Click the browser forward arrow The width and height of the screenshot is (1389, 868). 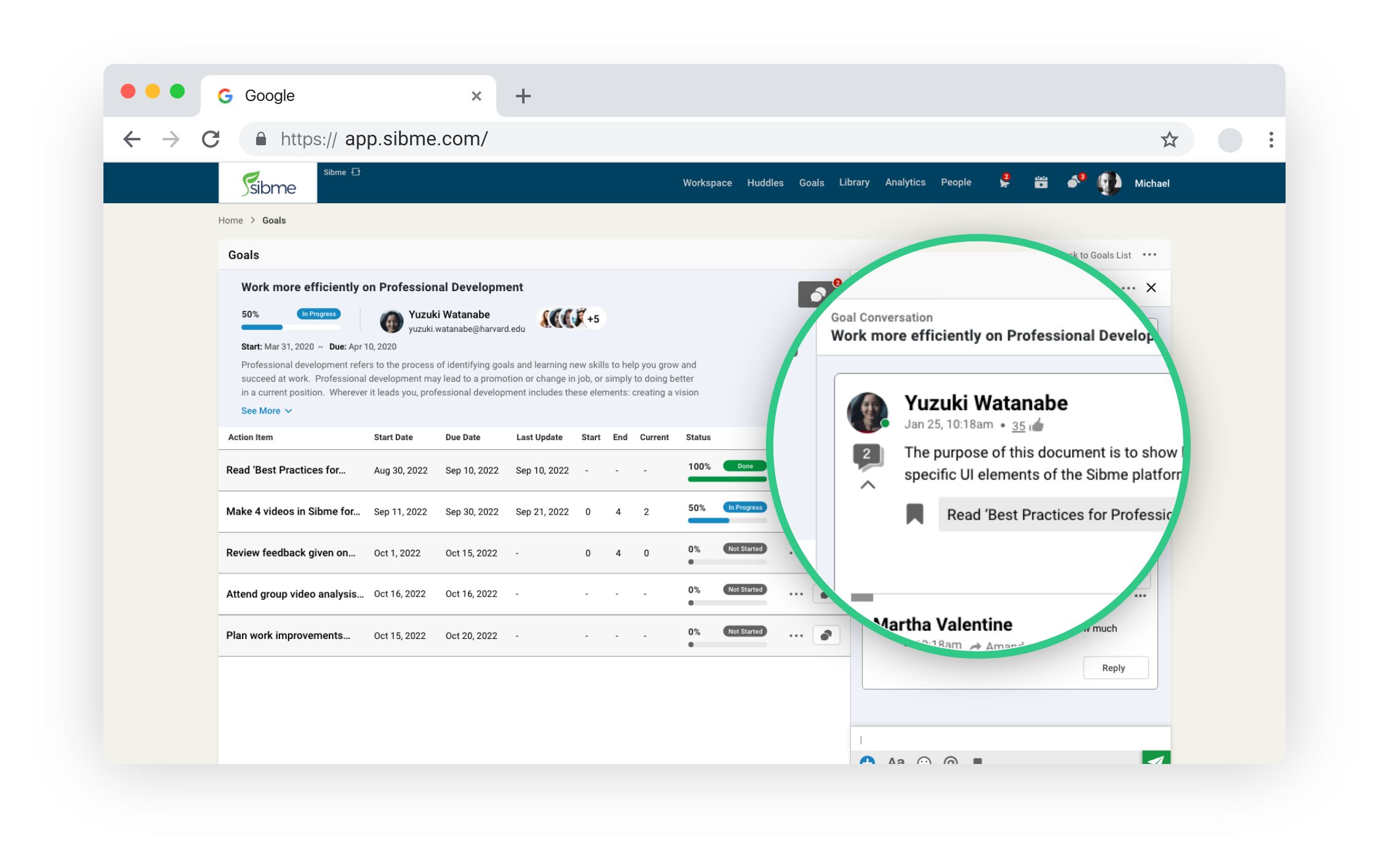[171, 139]
